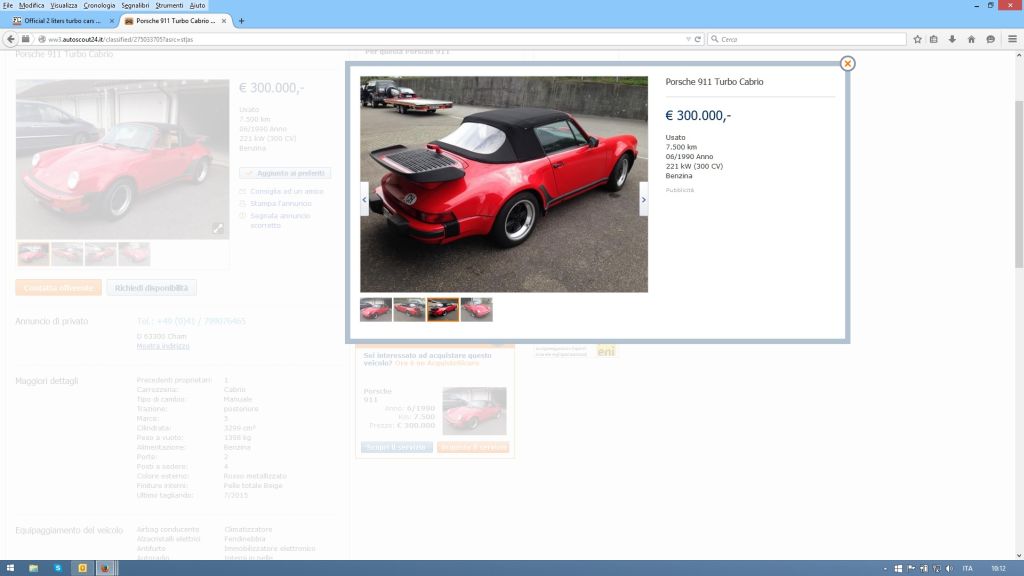The height and width of the screenshot is (576, 1024).
Task: Click the Prenota il servizio button
Action: [473, 447]
